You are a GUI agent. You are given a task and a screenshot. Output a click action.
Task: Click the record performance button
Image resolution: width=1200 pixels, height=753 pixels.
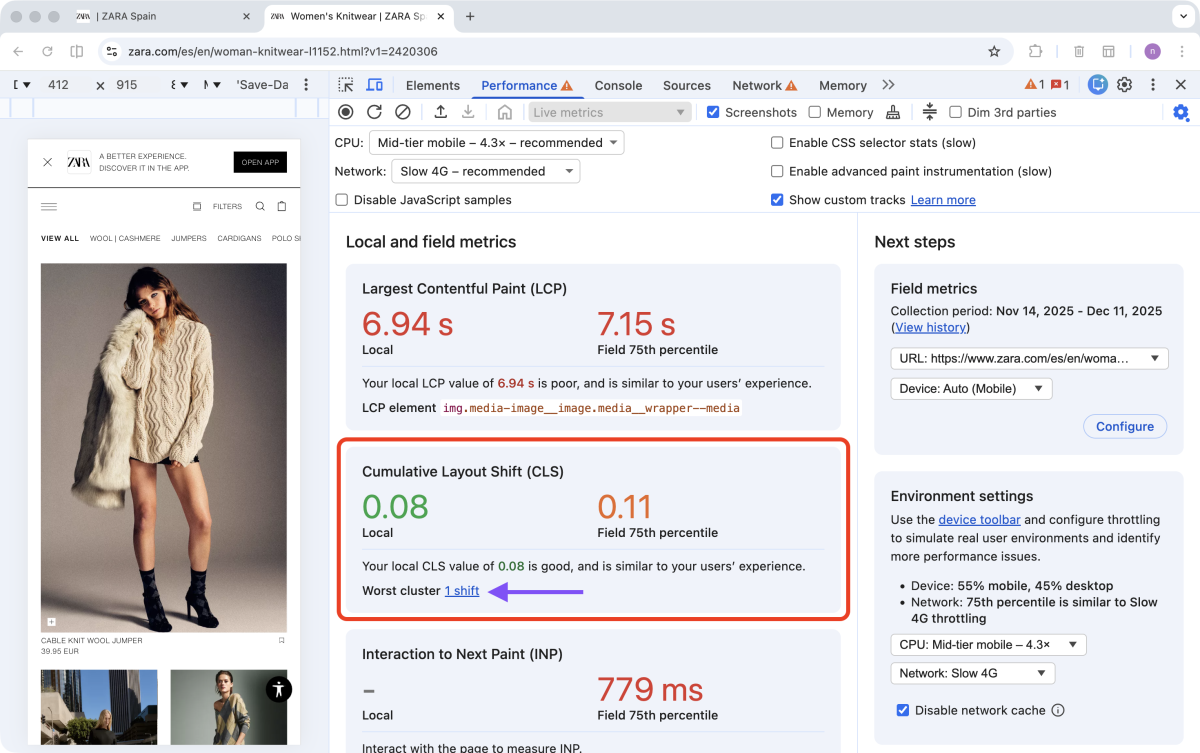(345, 112)
